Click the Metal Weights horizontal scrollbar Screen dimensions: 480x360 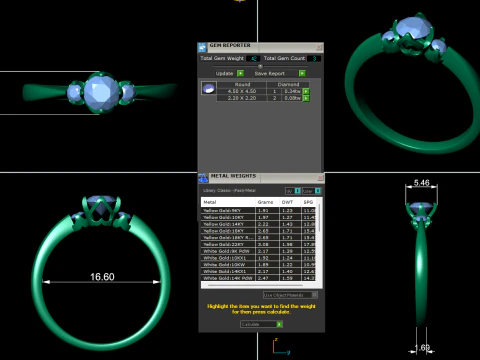pyautogui.click(x=255, y=285)
